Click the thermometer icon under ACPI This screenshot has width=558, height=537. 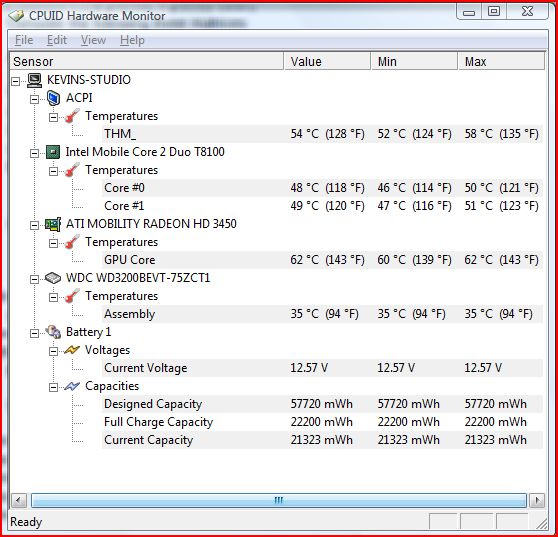pos(72,116)
